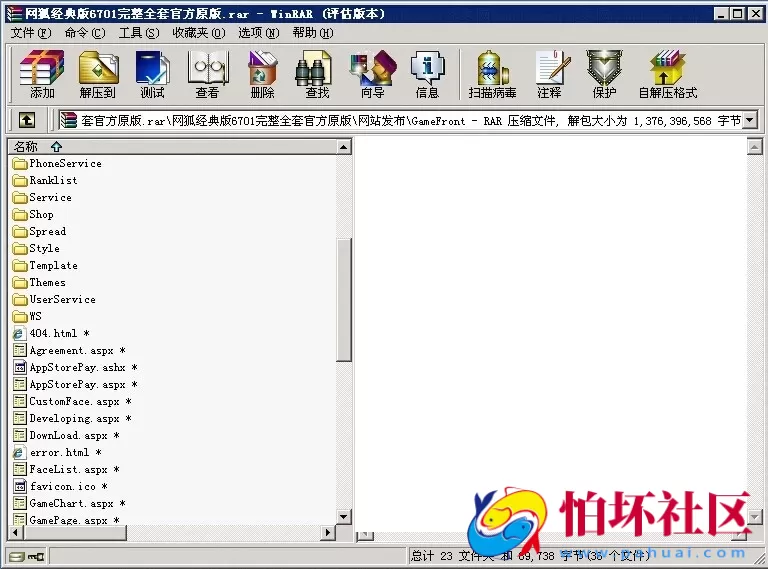The width and height of the screenshot is (768, 569).
Task: Click the WinRAR title bar icon
Action: coord(15,14)
